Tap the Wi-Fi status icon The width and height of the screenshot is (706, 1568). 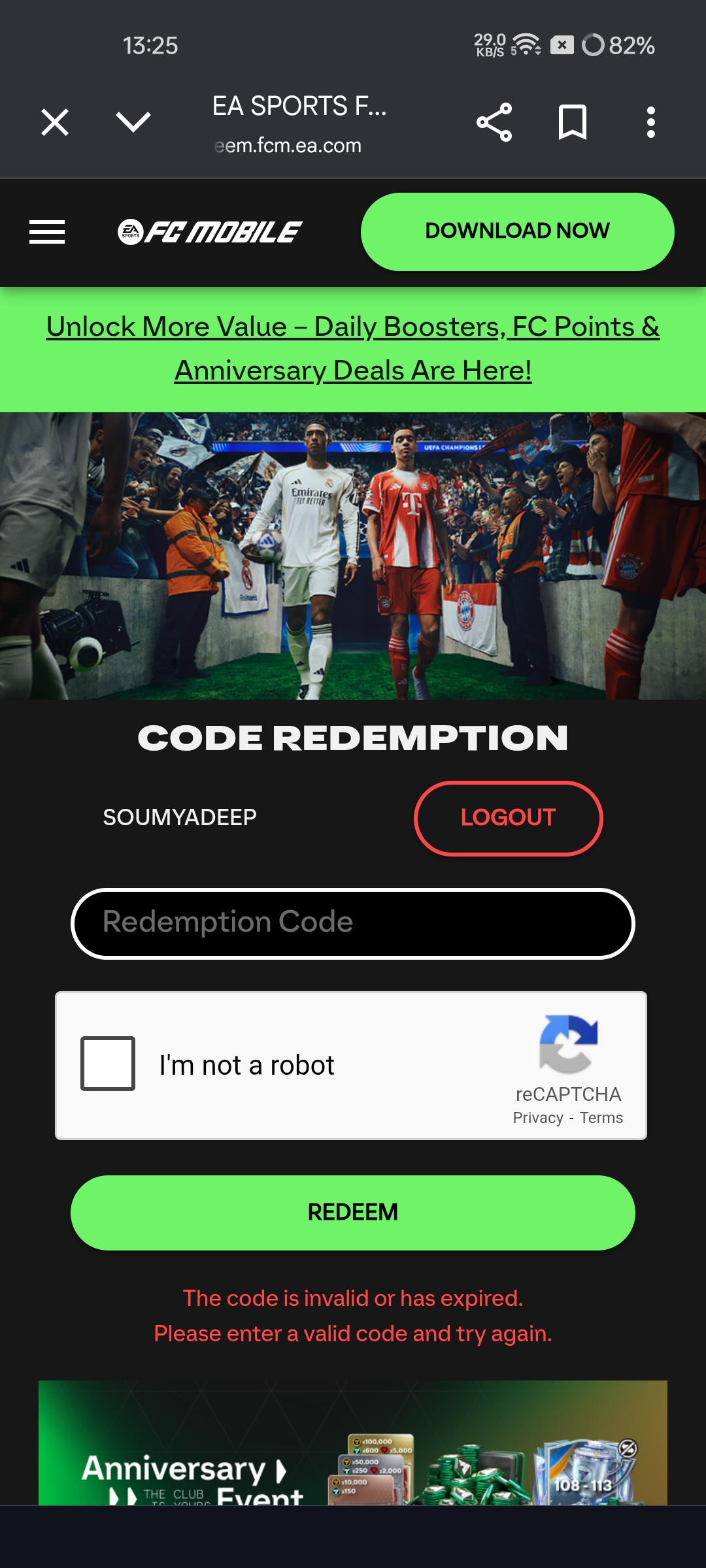(x=526, y=44)
